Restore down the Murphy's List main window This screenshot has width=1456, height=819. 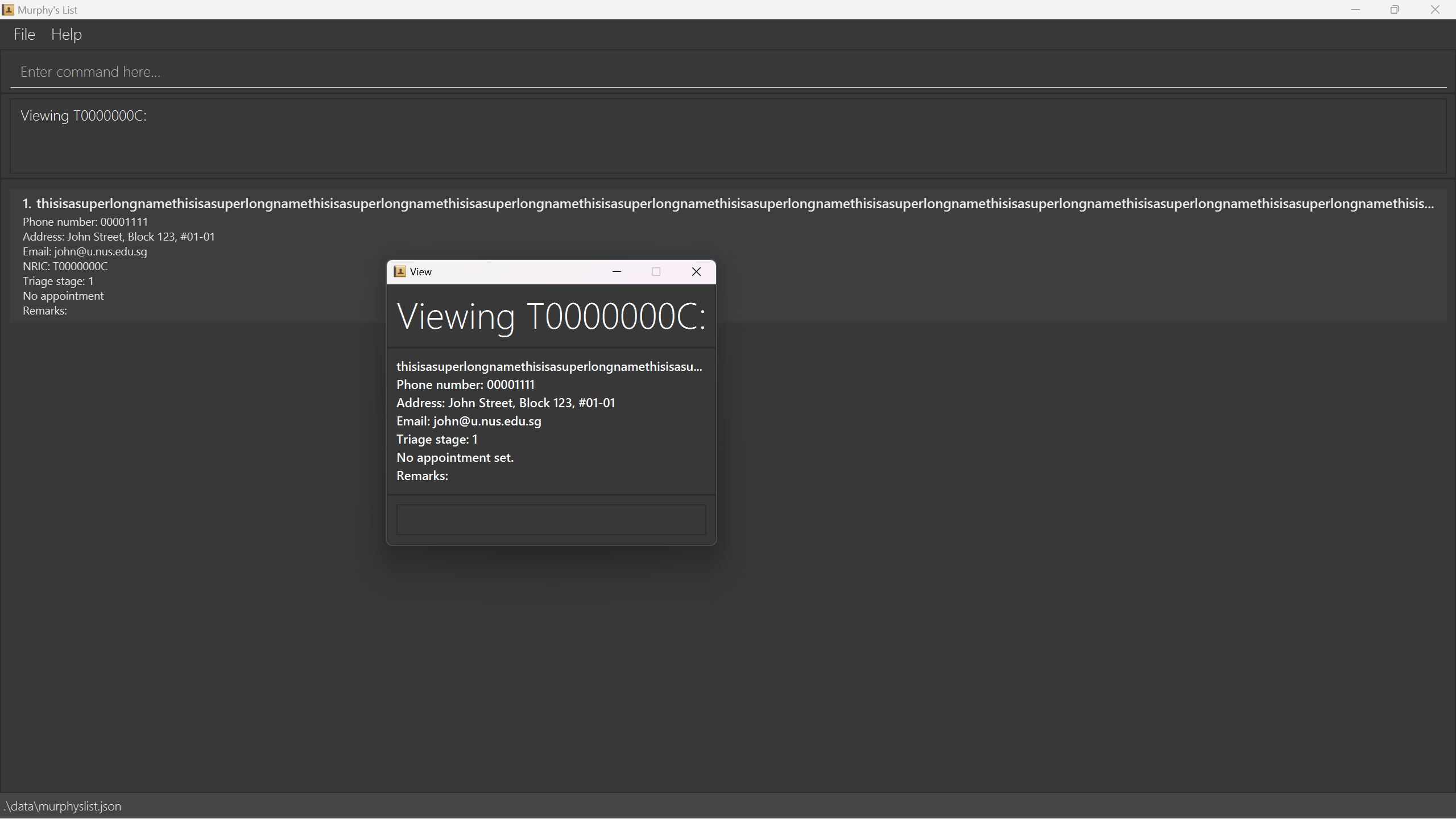[1395, 10]
